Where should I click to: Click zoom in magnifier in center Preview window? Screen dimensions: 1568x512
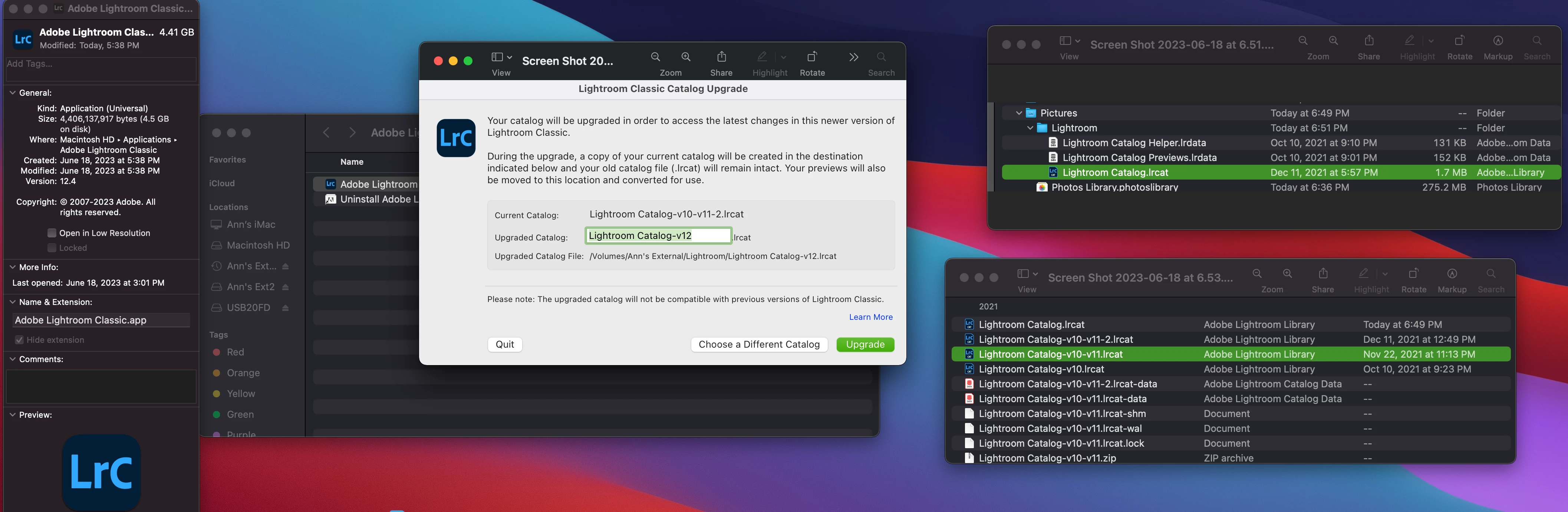[x=685, y=57]
